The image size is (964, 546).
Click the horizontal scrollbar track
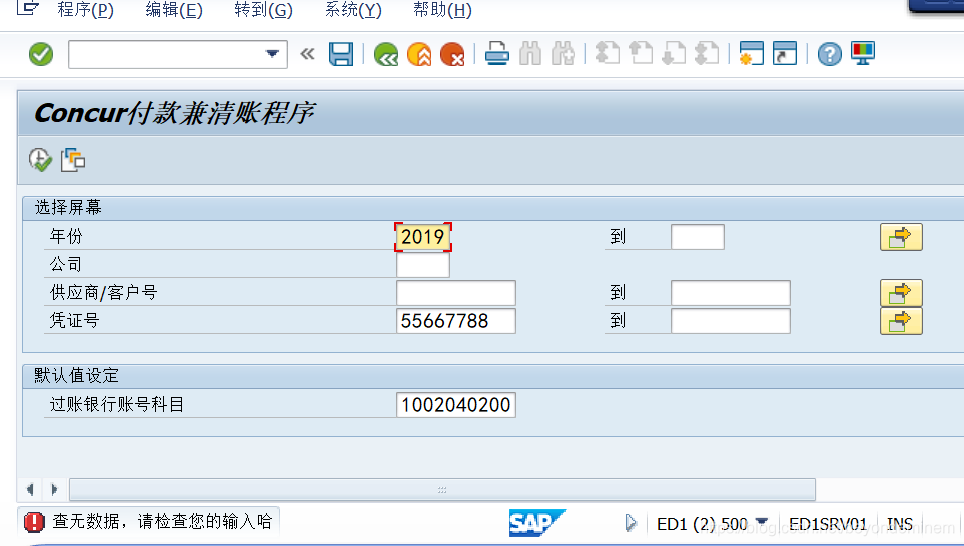point(442,489)
